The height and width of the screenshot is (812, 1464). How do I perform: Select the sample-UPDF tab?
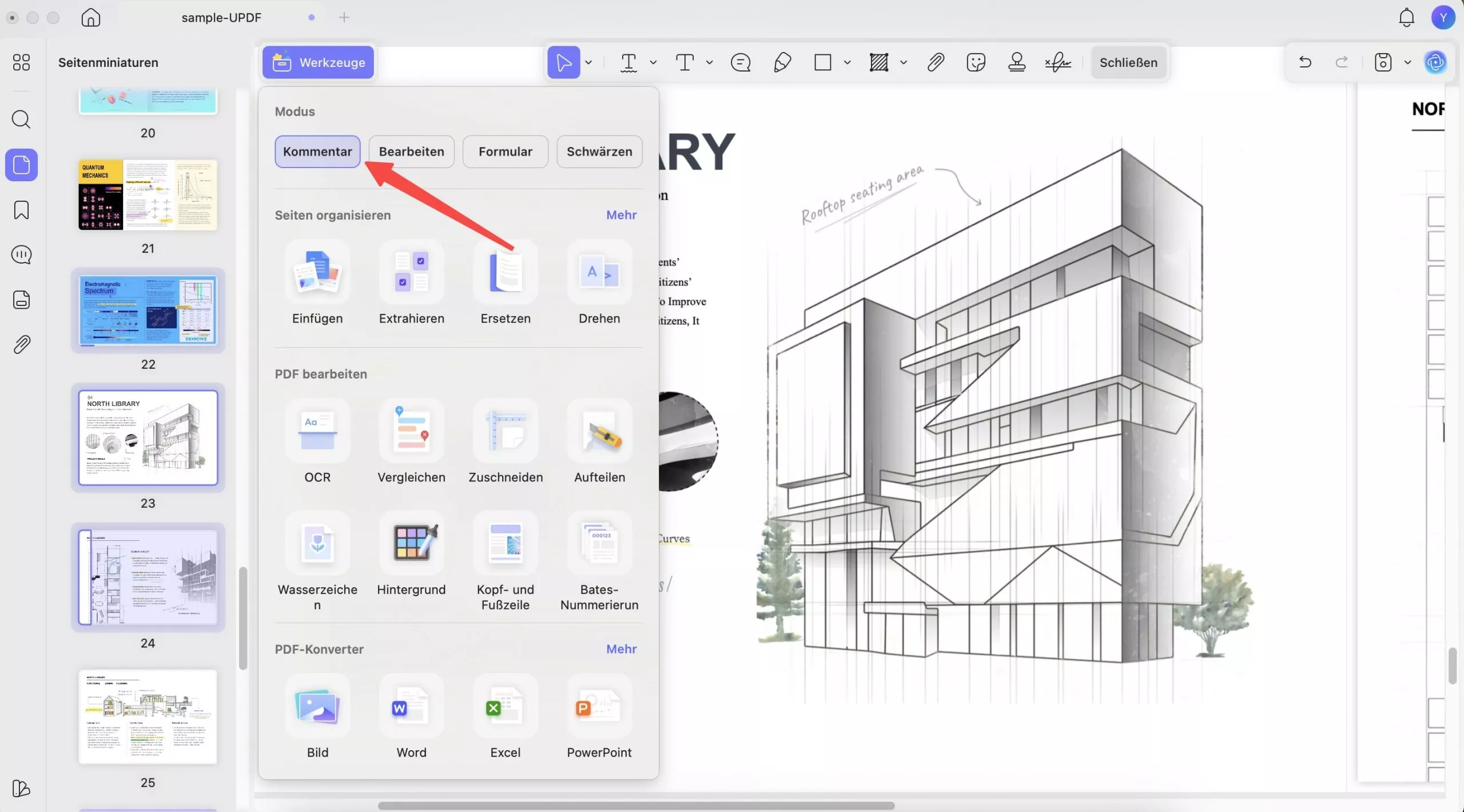(x=221, y=18)
